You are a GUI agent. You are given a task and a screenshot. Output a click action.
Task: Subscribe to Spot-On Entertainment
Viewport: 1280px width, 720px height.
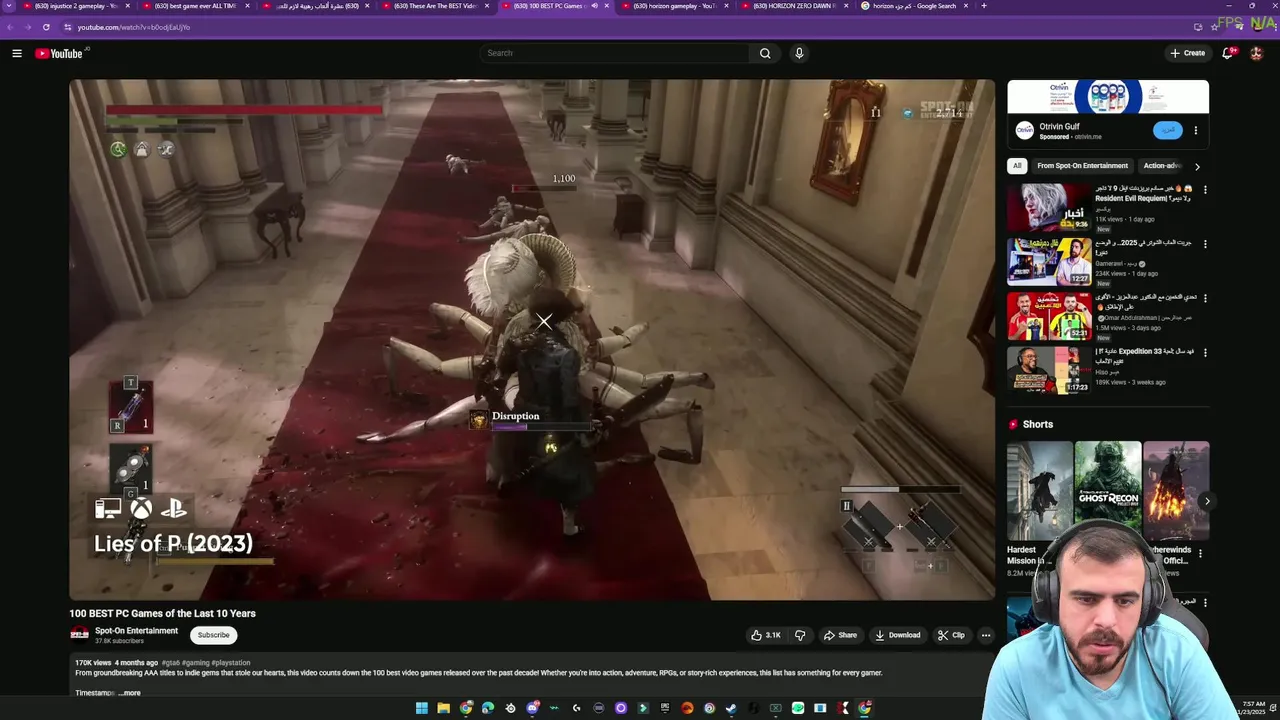pyautogui.click(x=213, y=635)
